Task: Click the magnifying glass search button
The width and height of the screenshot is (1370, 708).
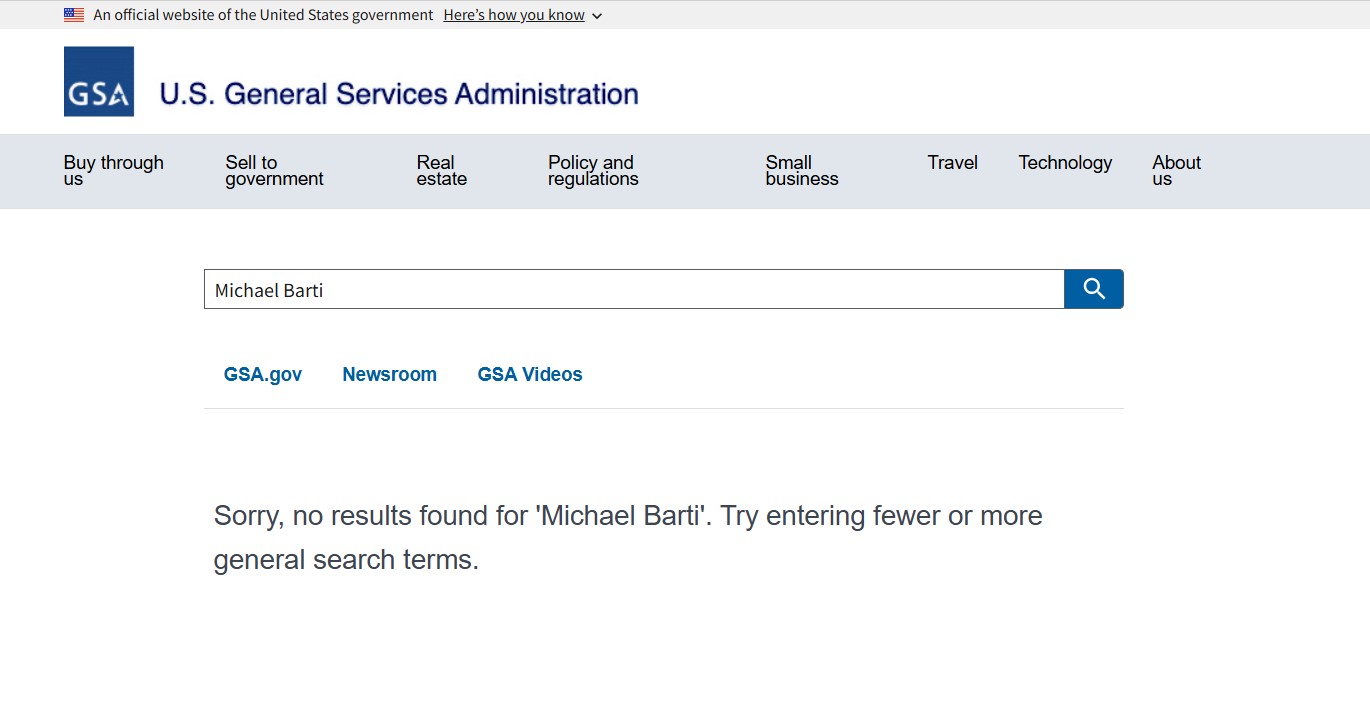Action: tap(1094, 289)
